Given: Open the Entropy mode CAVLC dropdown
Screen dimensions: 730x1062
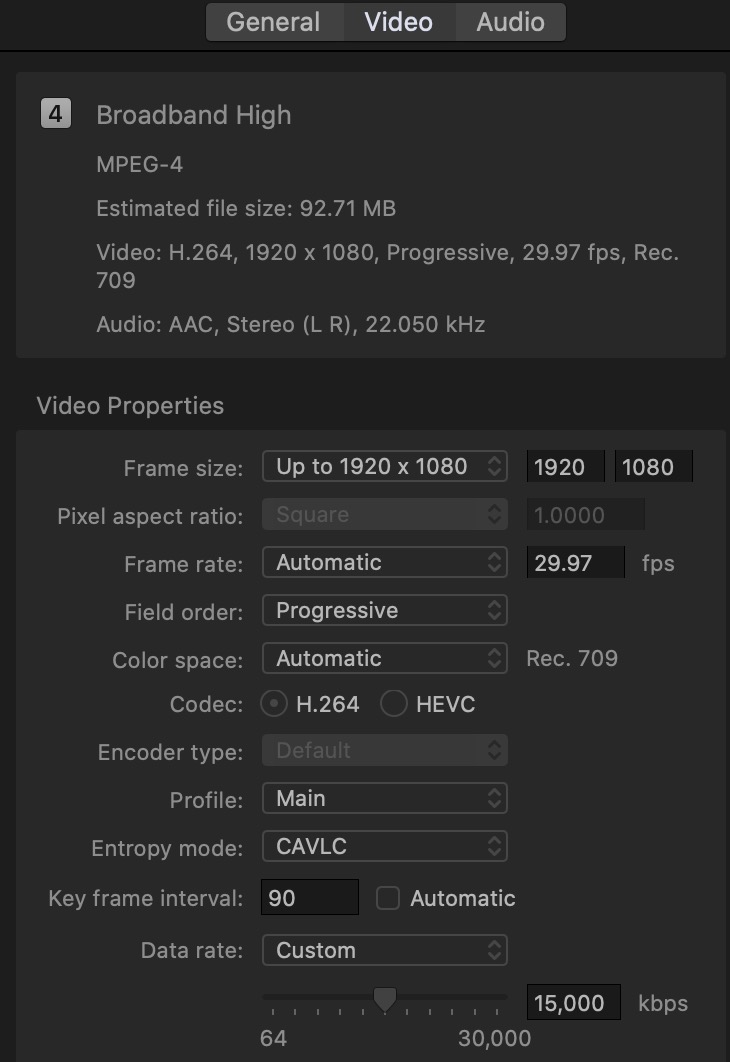Looking at the screenshot, I should click(x=384, y=846).
